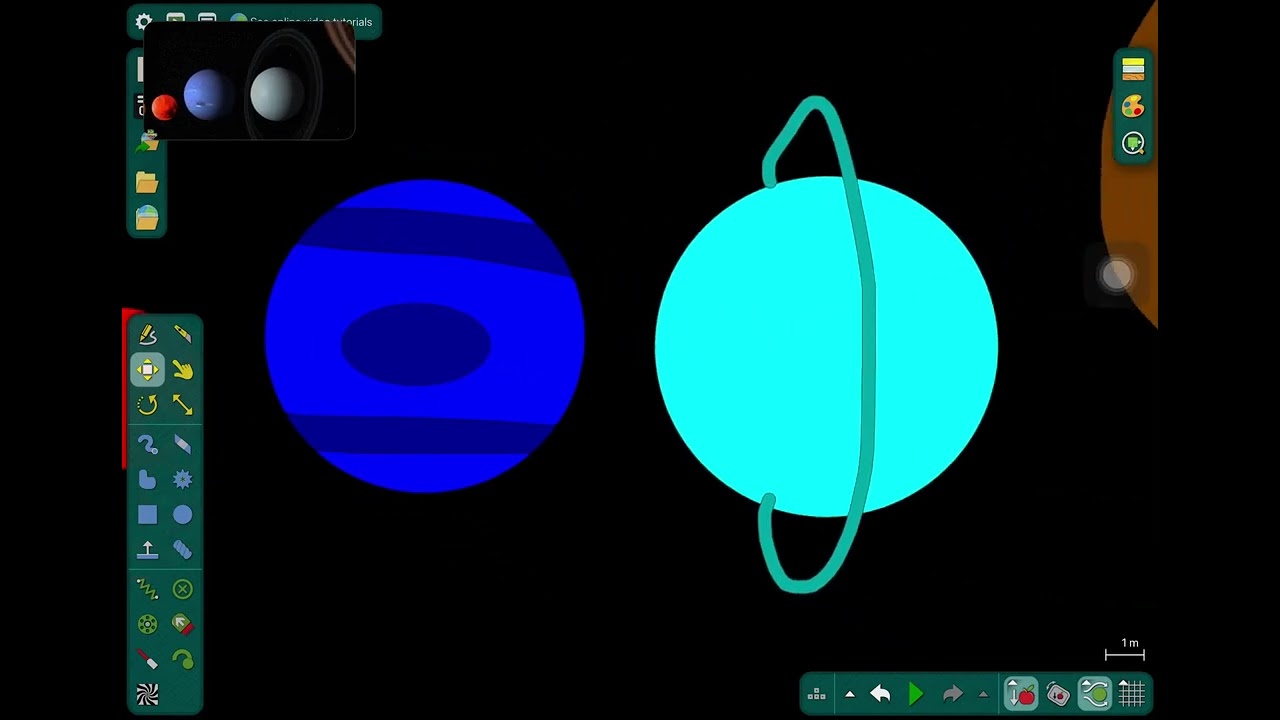Expand the redo history arrow
Viewport: 1280px width, 720px height.
click(x=983, y=694)
